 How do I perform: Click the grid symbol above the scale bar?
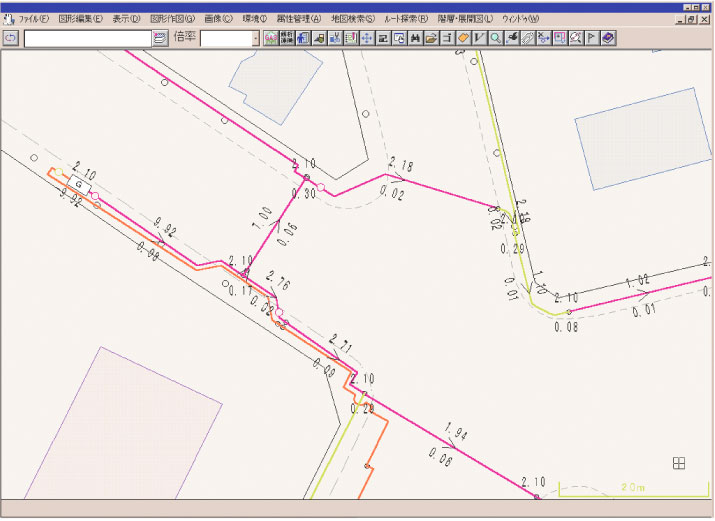(679, 462)
